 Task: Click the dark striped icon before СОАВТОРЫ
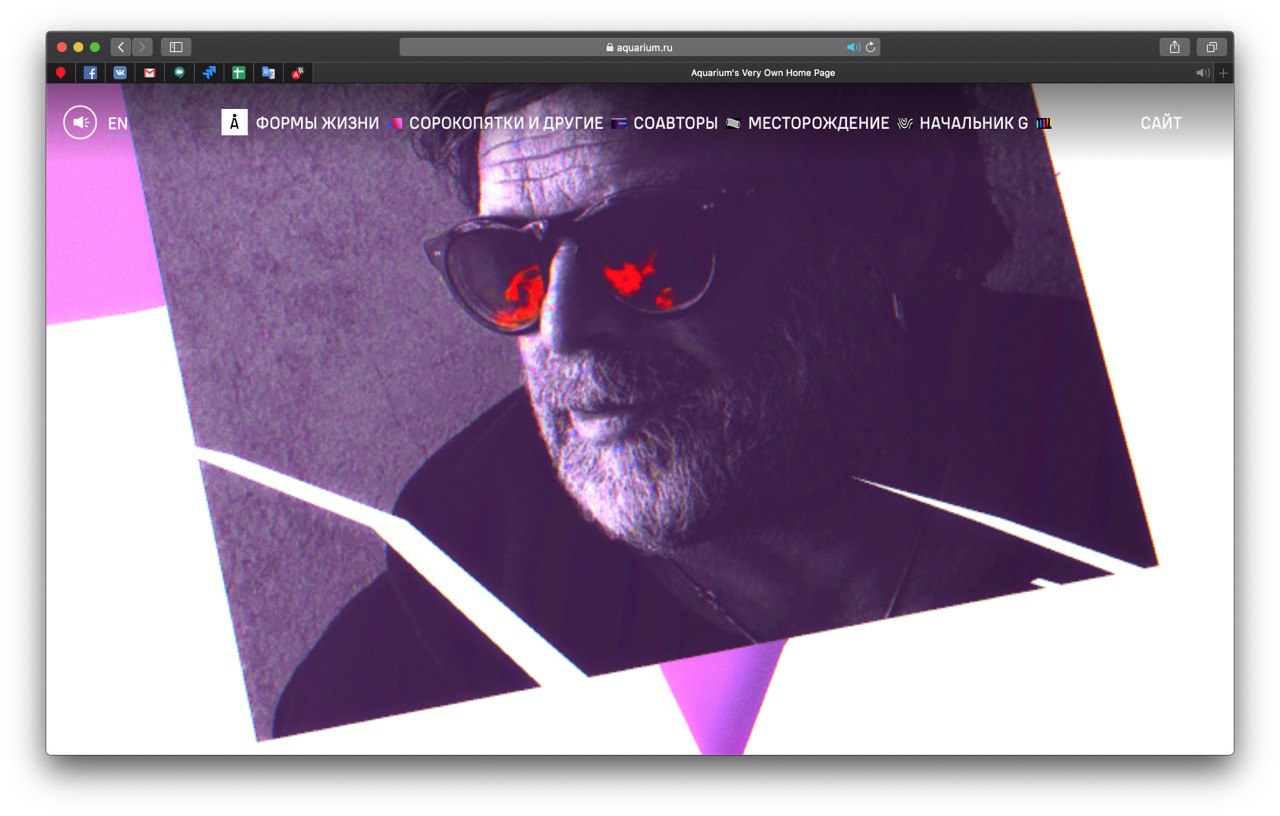coord(619,124)
